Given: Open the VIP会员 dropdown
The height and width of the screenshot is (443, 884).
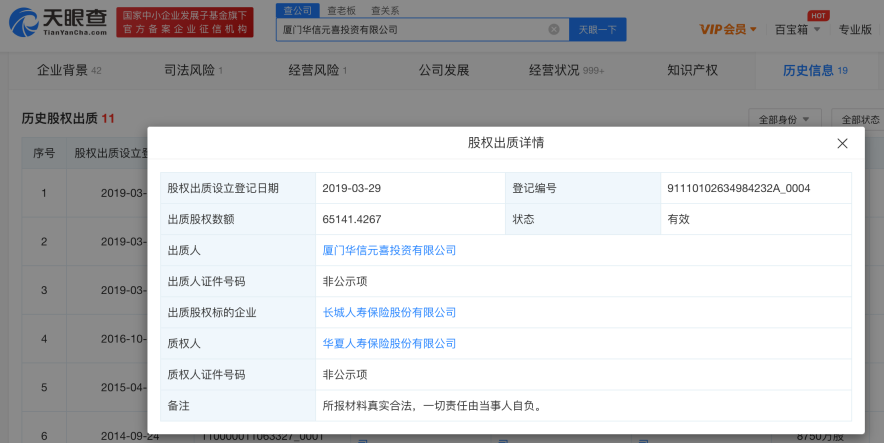Looking at the screenshot, I should point(728,29).
